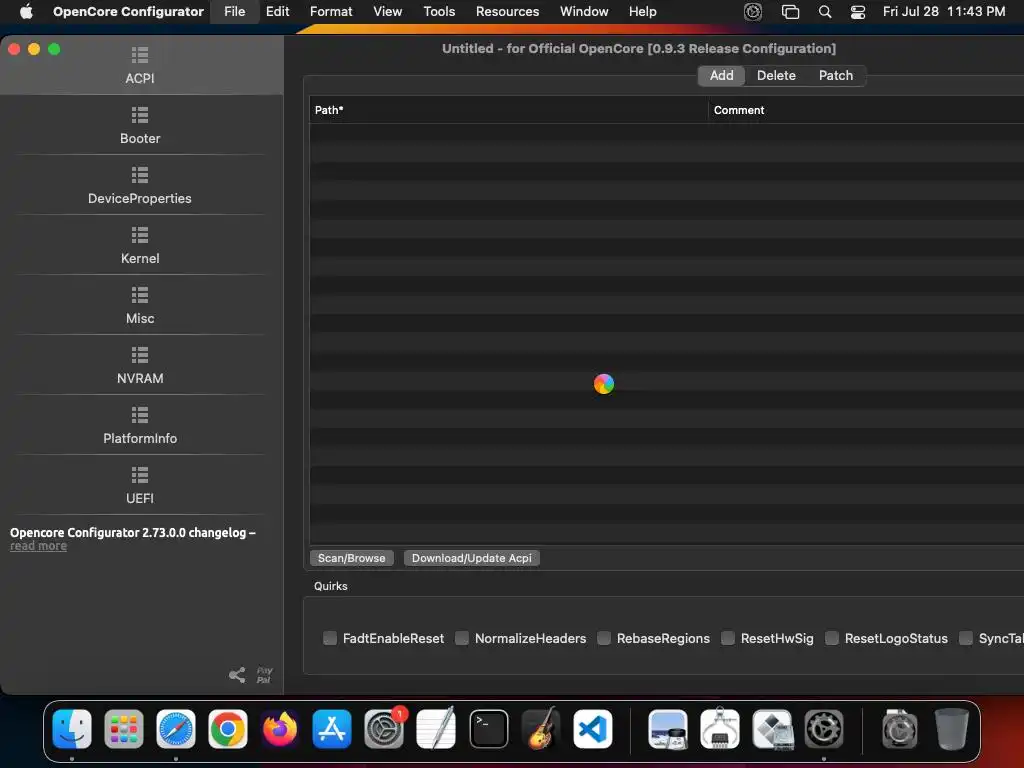Open the Kernel section in the sidebar

coord(140,246)
